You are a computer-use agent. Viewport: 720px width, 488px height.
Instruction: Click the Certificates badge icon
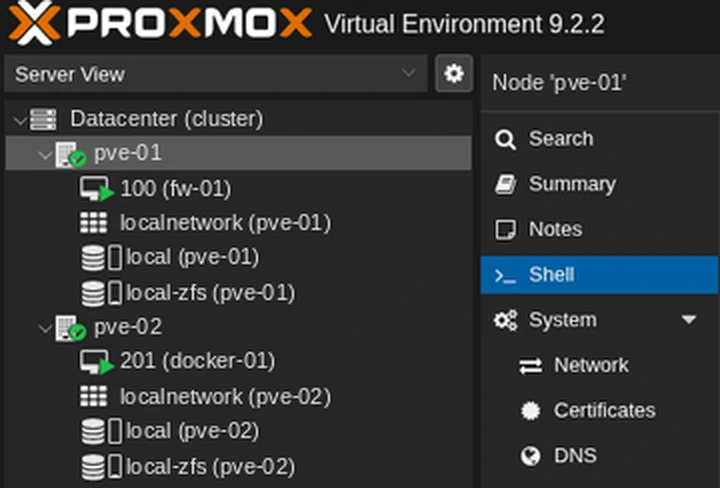click(x=530, y=411)
